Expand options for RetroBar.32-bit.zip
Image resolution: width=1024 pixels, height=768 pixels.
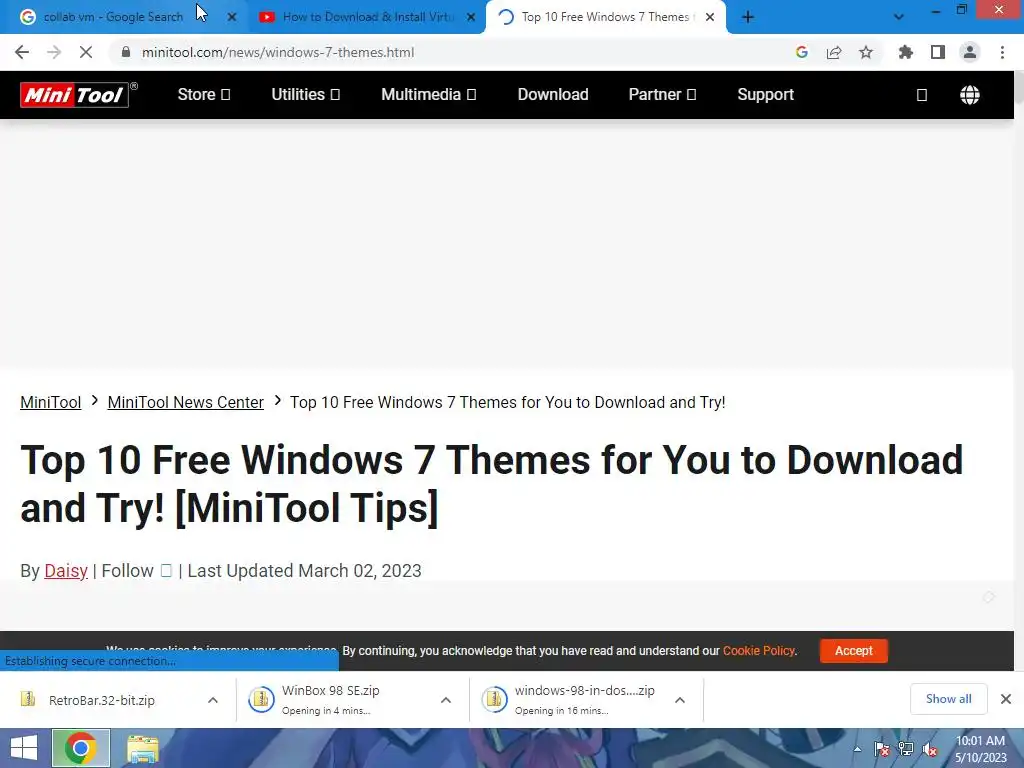213,700
